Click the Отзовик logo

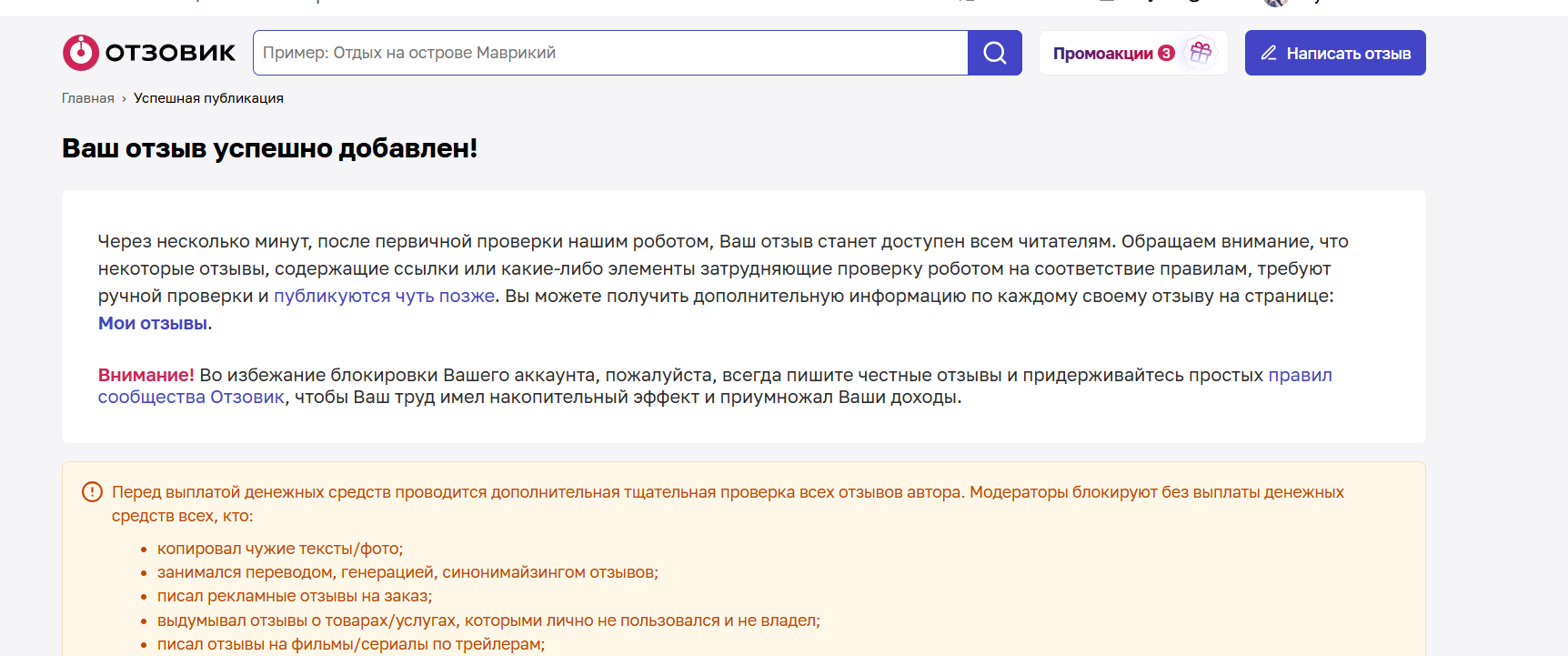click(x=149, y=53)
